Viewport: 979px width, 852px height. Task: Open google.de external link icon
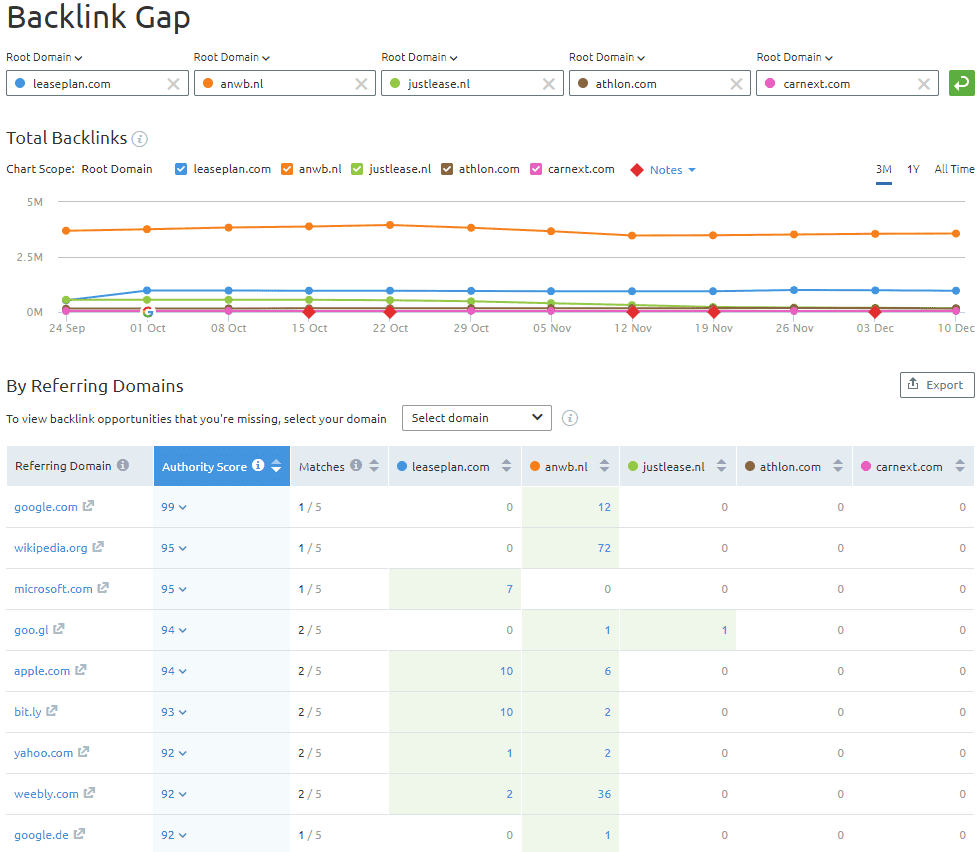pyautogui.click(x=79, y=834)
